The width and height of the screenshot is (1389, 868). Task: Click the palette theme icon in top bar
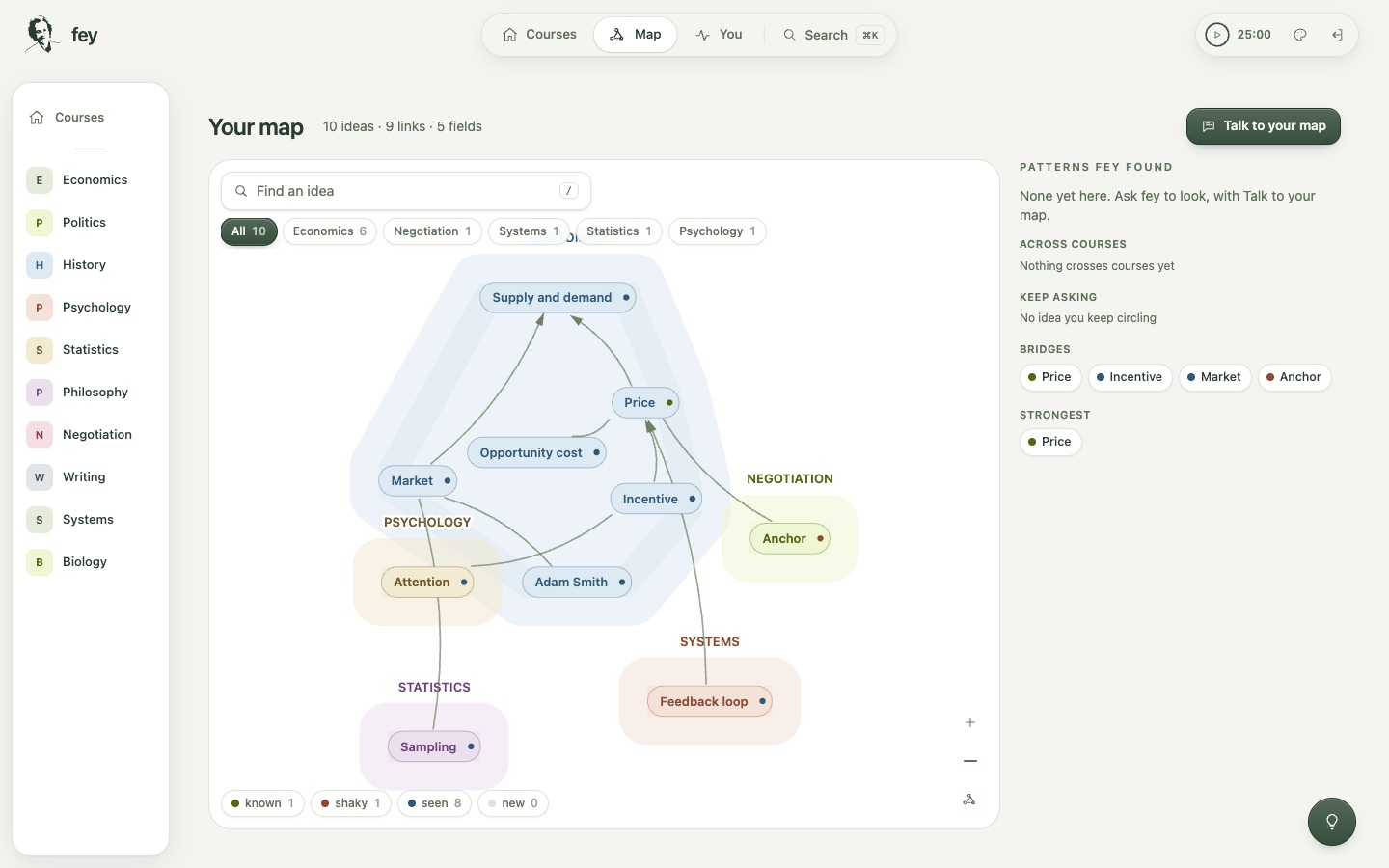(1300, 35)
